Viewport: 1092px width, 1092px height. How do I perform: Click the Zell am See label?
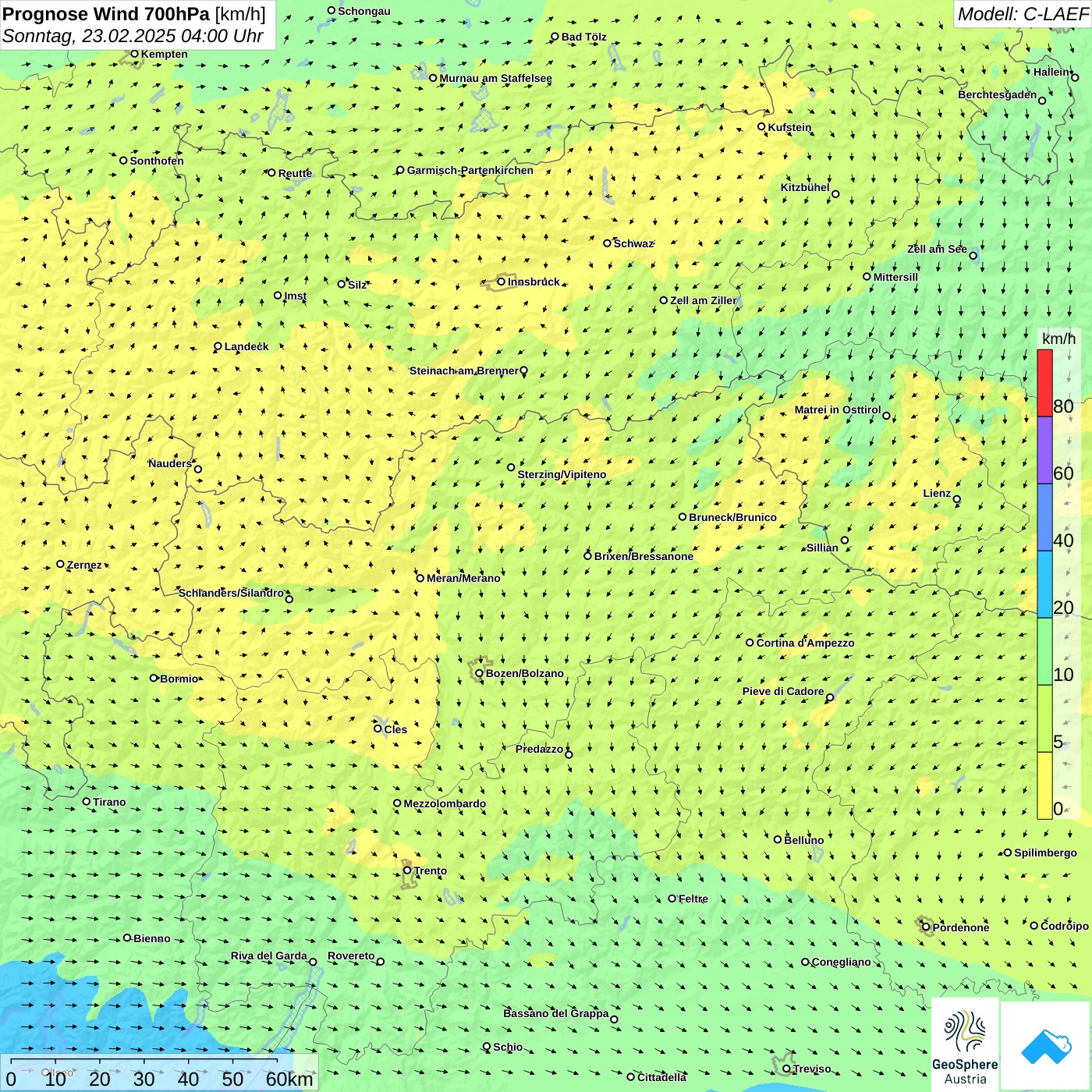pos(937,249)
